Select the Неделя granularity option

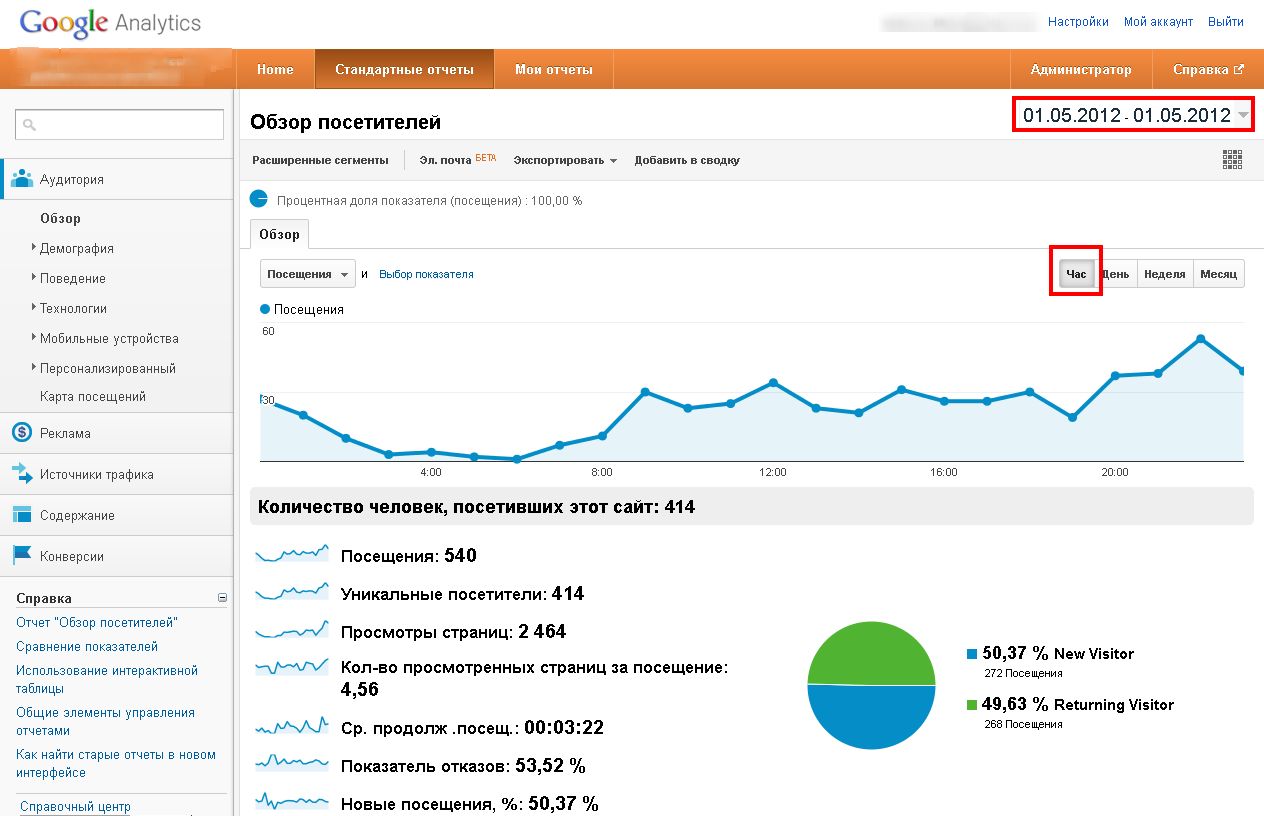(x=1164, y=273)
